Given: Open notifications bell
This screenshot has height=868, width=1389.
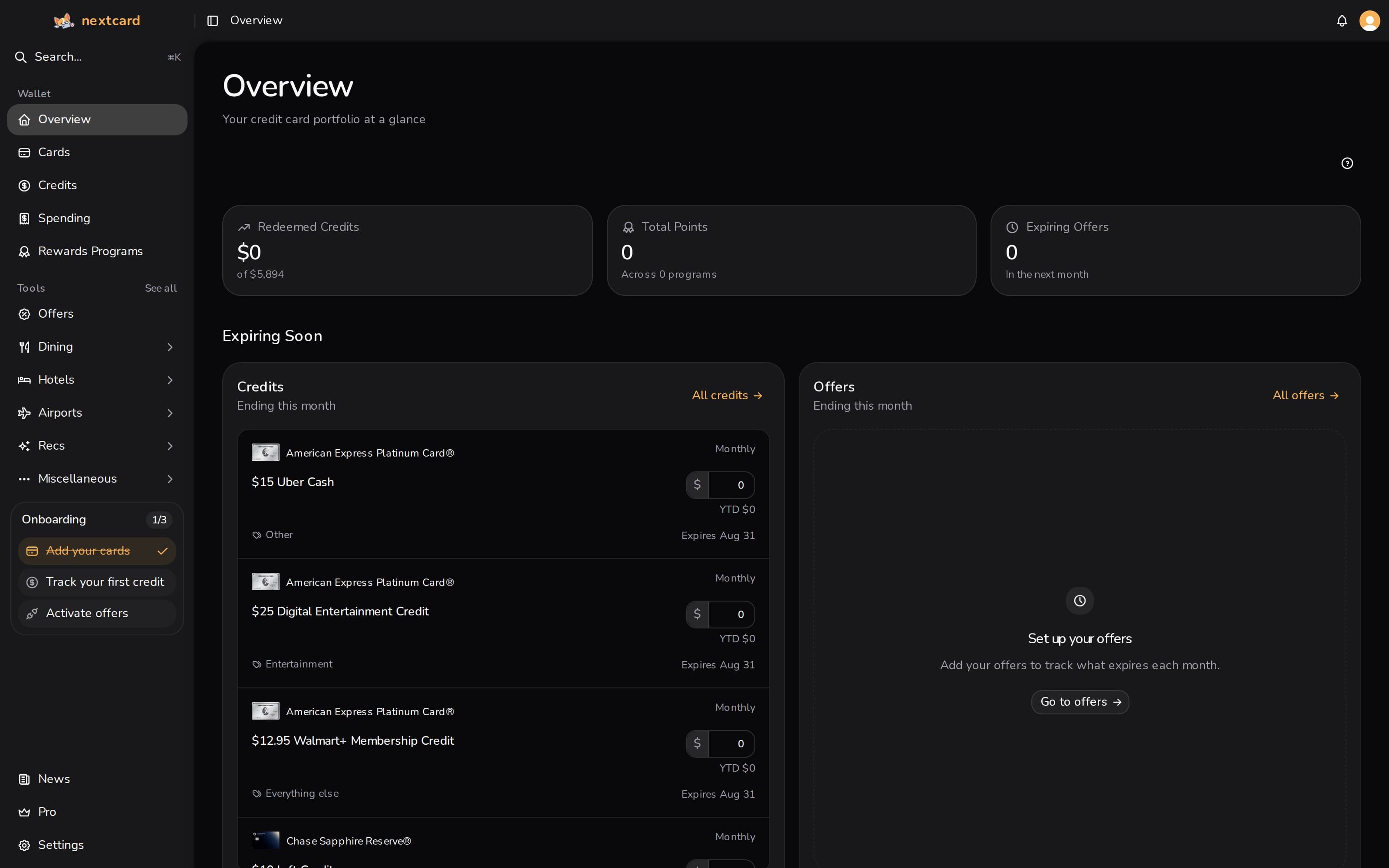Looking at the screenshot, I should pyautogui.click(x=1342, y=21).
